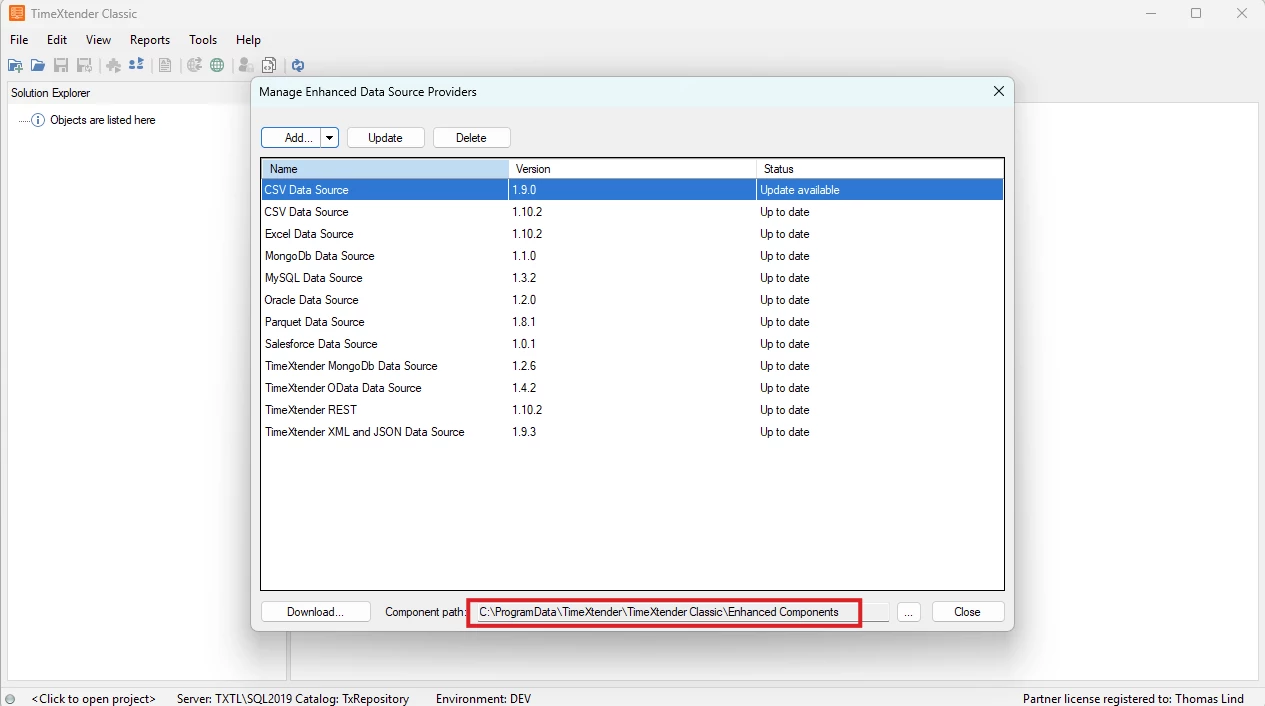This screenshot has width=1265, height=706.
Task: Open the Edit menu
Action: click(x=57, y=40)
